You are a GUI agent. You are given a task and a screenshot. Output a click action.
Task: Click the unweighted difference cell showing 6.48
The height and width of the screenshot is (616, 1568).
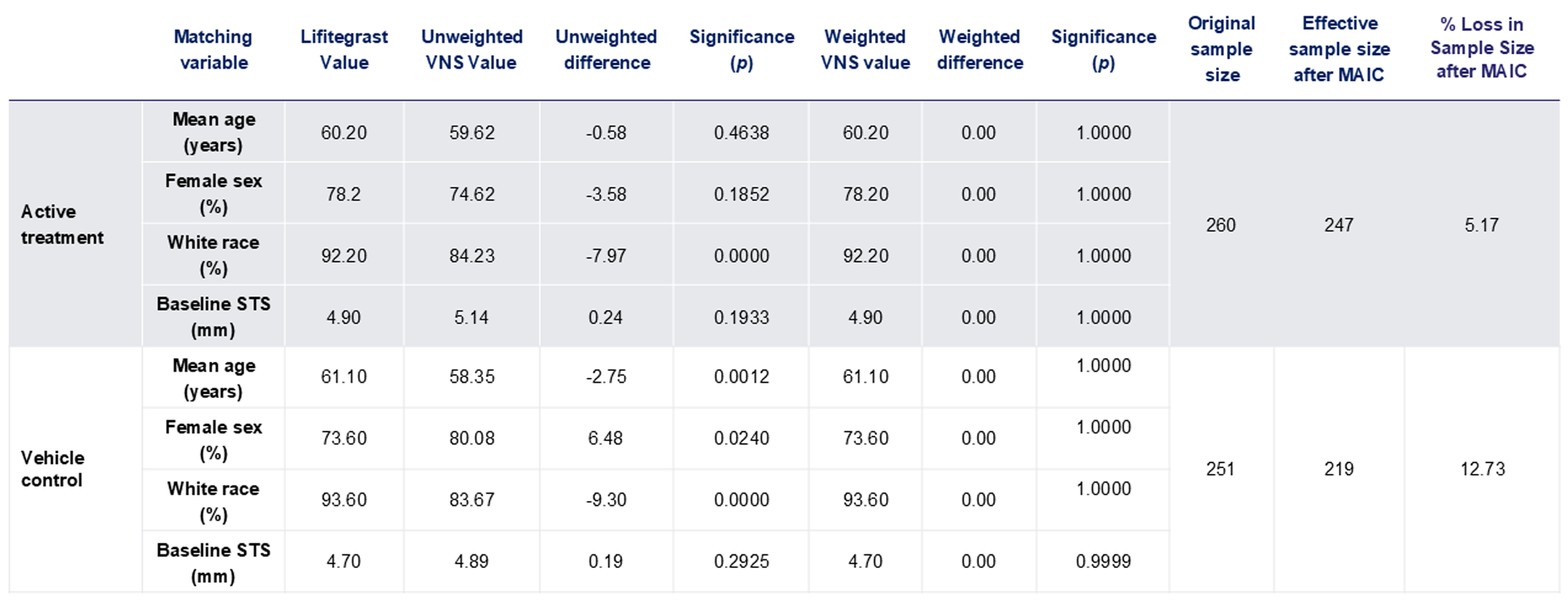(605, 438)
